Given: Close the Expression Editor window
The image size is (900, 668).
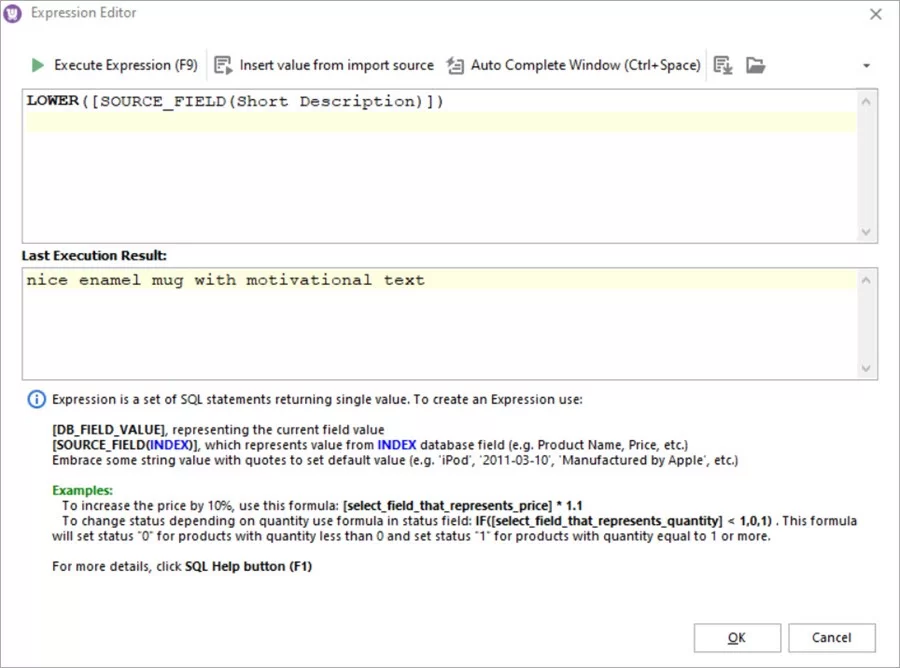Looking at the screenshot, I should (x=876, y=14).
